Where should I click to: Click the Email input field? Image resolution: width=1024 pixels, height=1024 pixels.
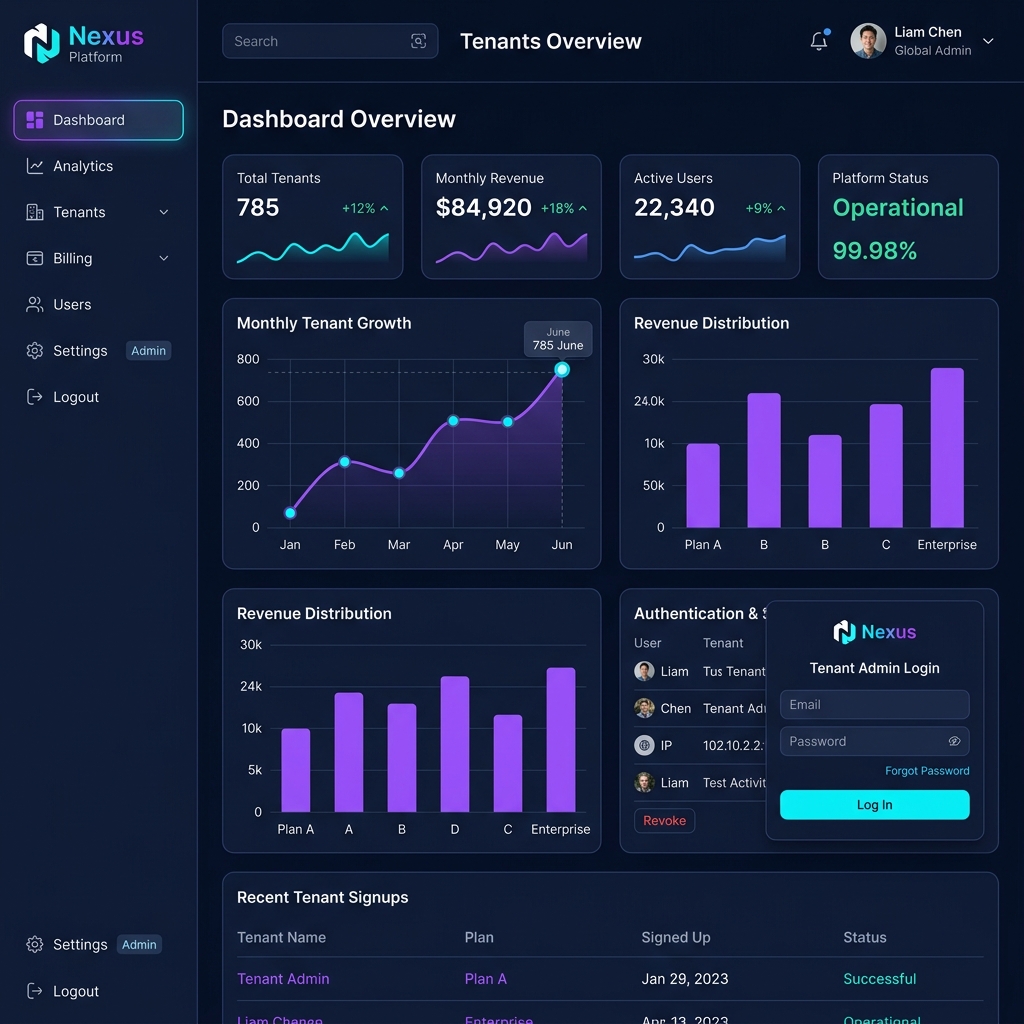[x=874, y=705]
